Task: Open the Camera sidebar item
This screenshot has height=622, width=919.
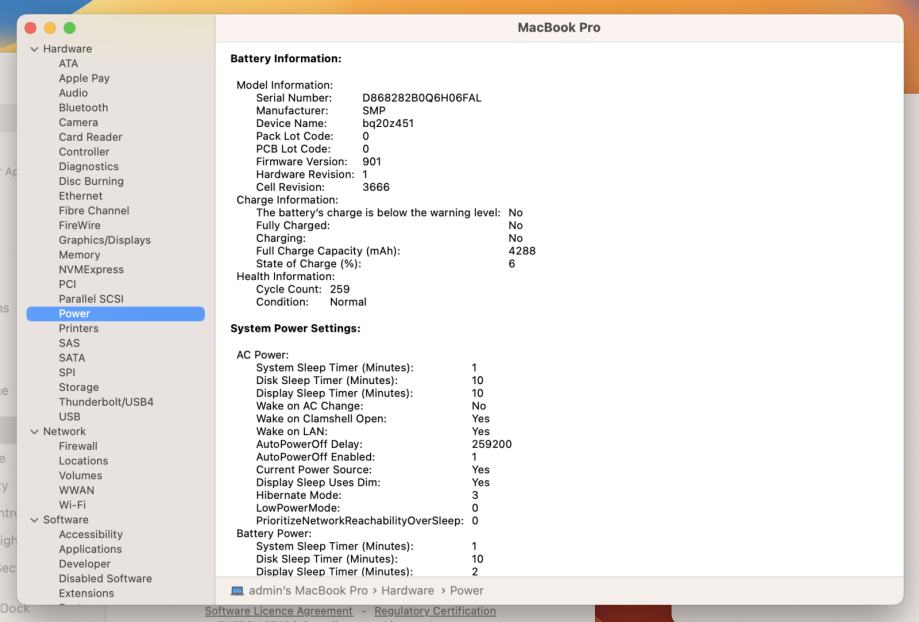Action: click(79, 122)
